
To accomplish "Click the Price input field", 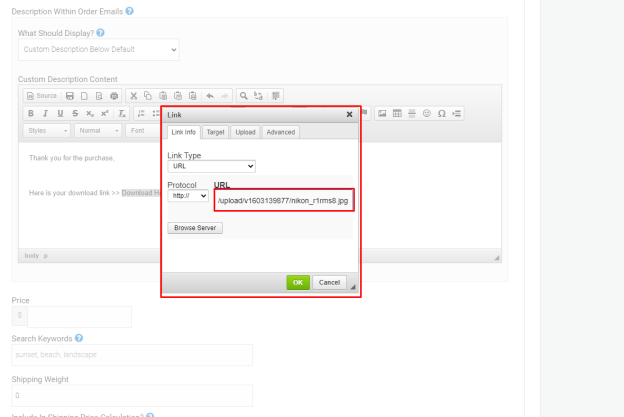I will pos(79,317).
